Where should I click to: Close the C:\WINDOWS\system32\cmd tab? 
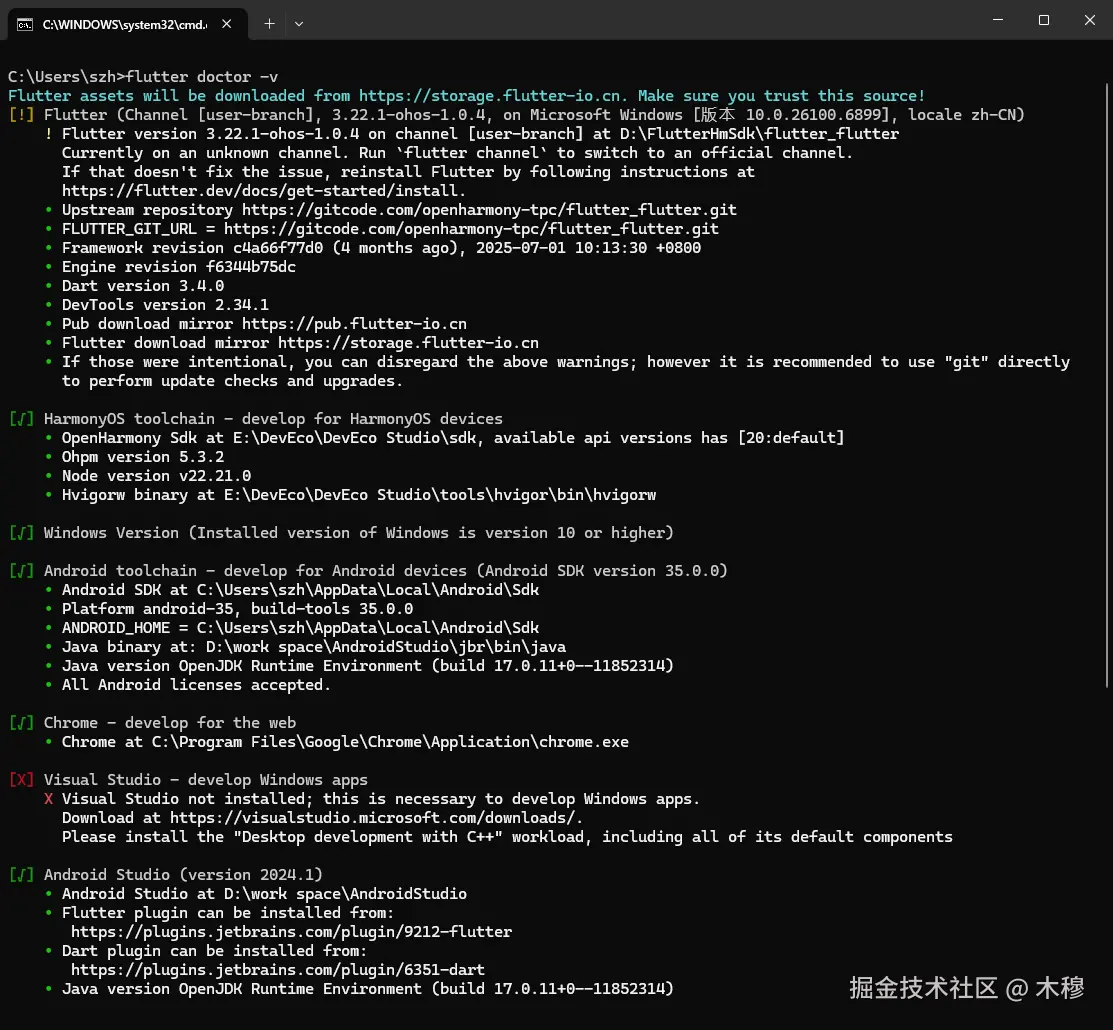[226, 24]
